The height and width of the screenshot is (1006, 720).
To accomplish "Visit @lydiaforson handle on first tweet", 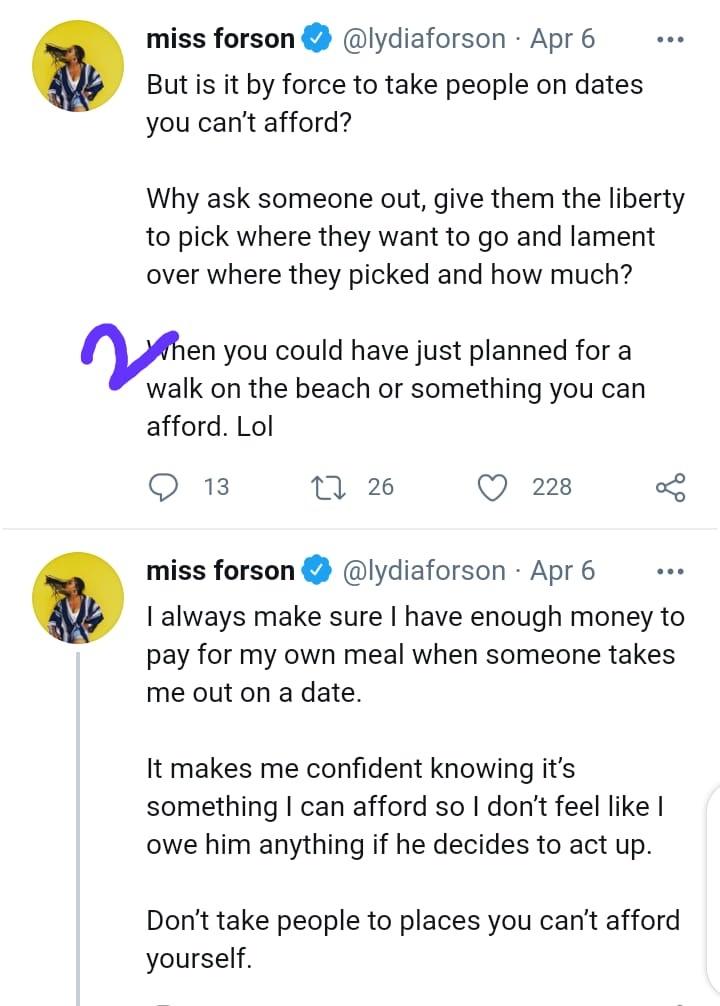I will click(x=425, y=40).
